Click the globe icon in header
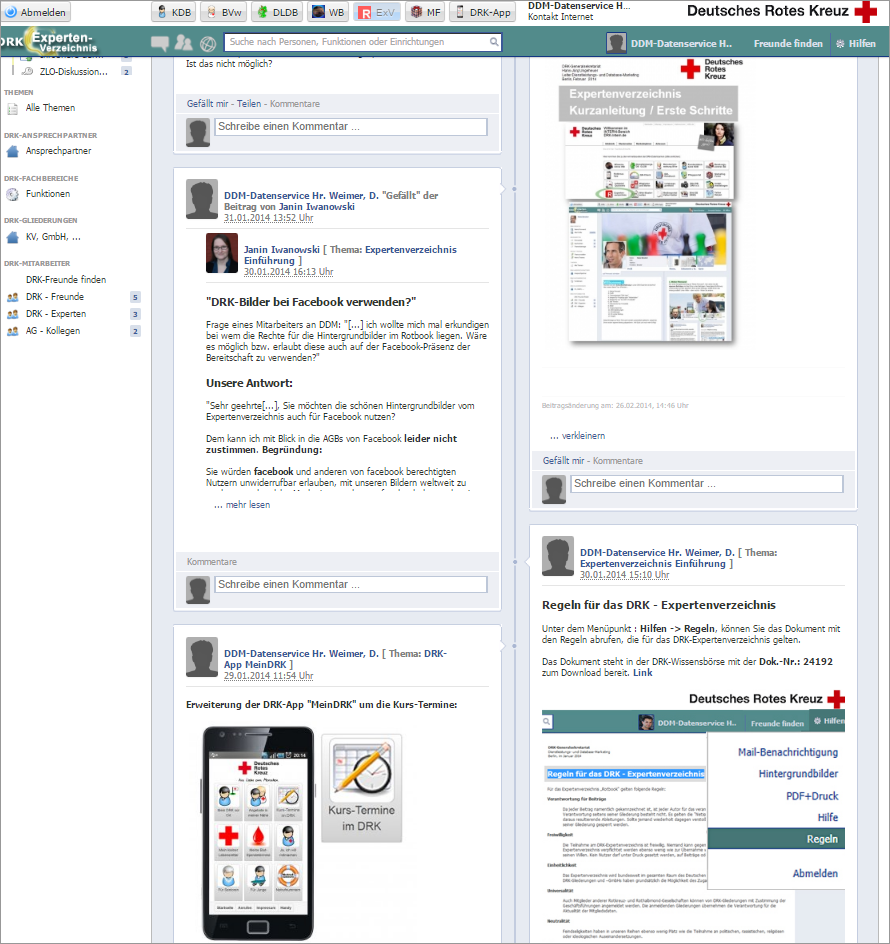Viewport: 890px width, 944px height. 208,43
